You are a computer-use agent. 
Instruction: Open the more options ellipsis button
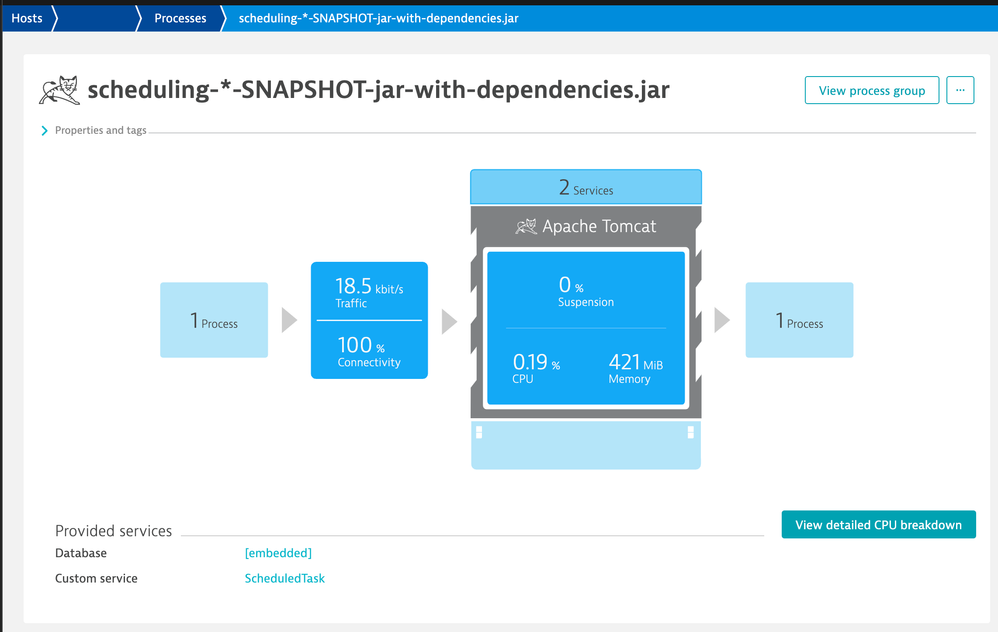pyautogui.click(x=960, y=90)
